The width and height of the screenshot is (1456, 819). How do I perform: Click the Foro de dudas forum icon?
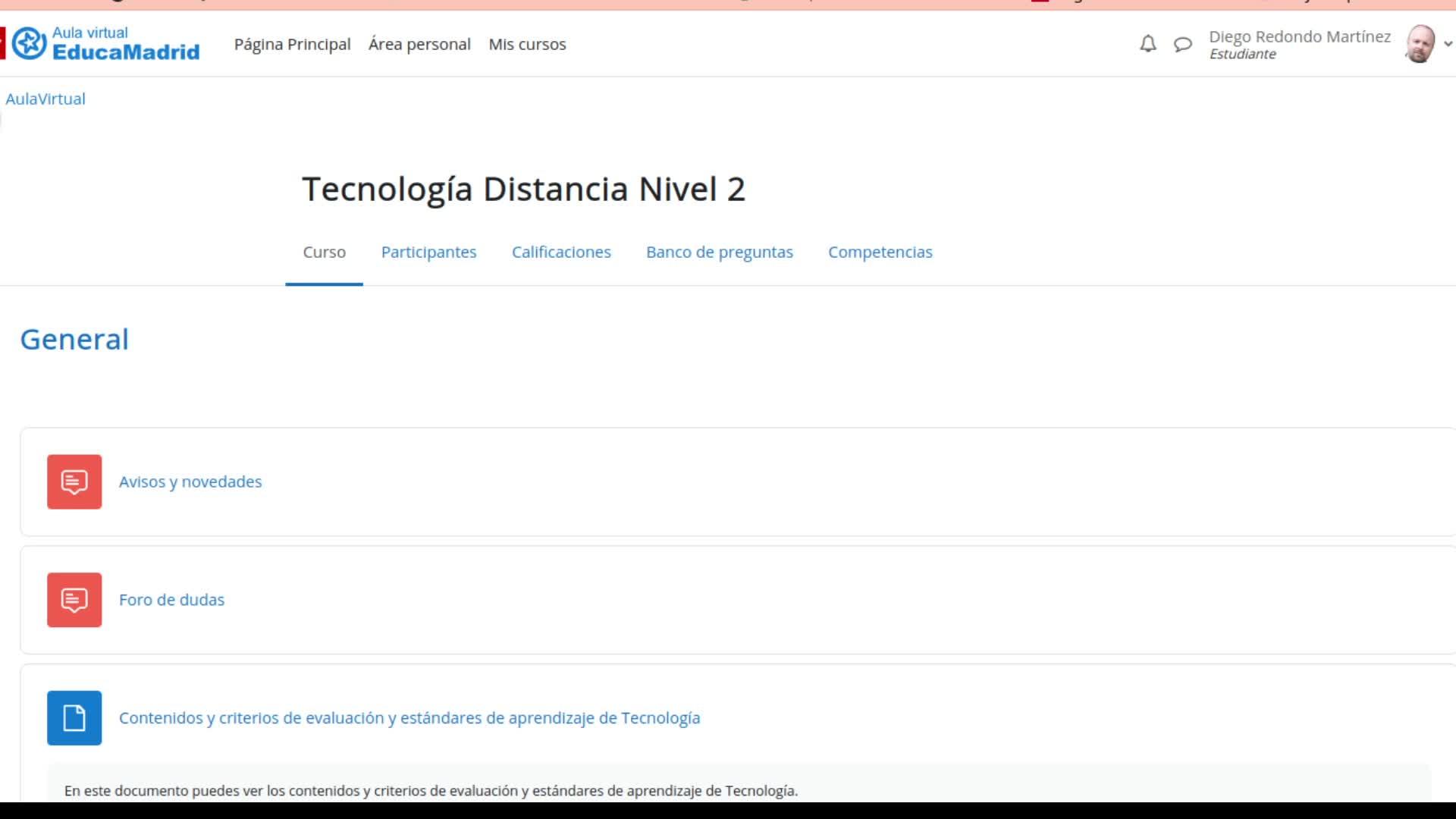pyautogui.click(x=74, y=600)
